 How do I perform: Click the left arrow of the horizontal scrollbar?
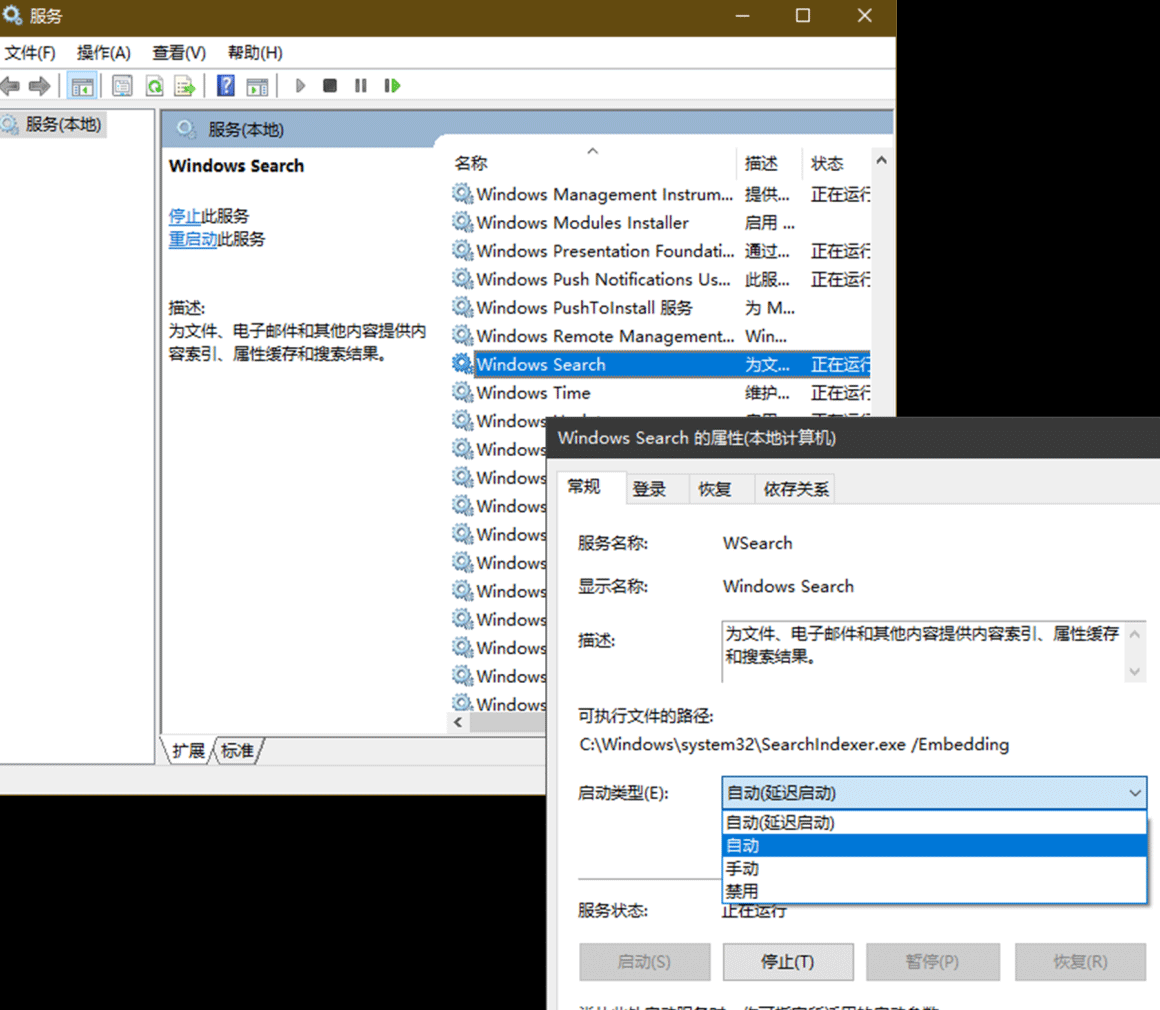point(458,722)
